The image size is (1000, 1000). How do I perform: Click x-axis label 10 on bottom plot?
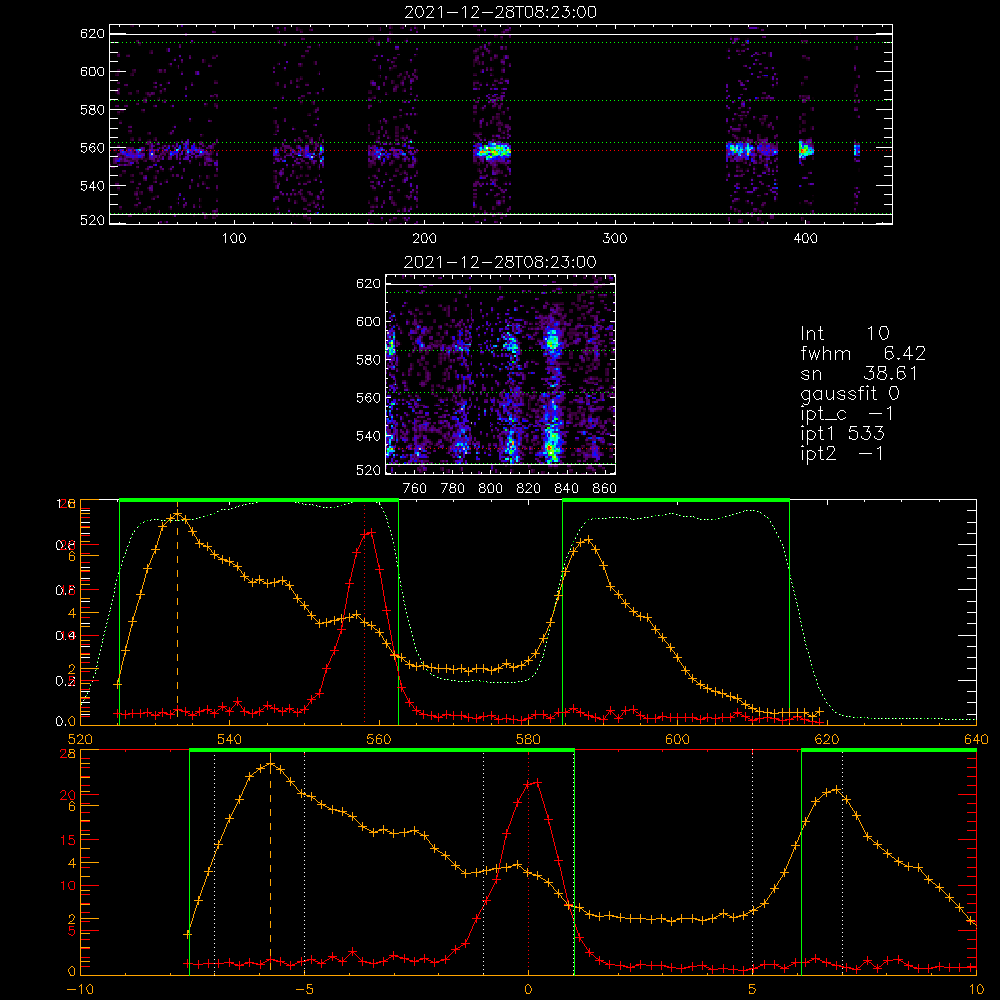click(x=976, y=990)
